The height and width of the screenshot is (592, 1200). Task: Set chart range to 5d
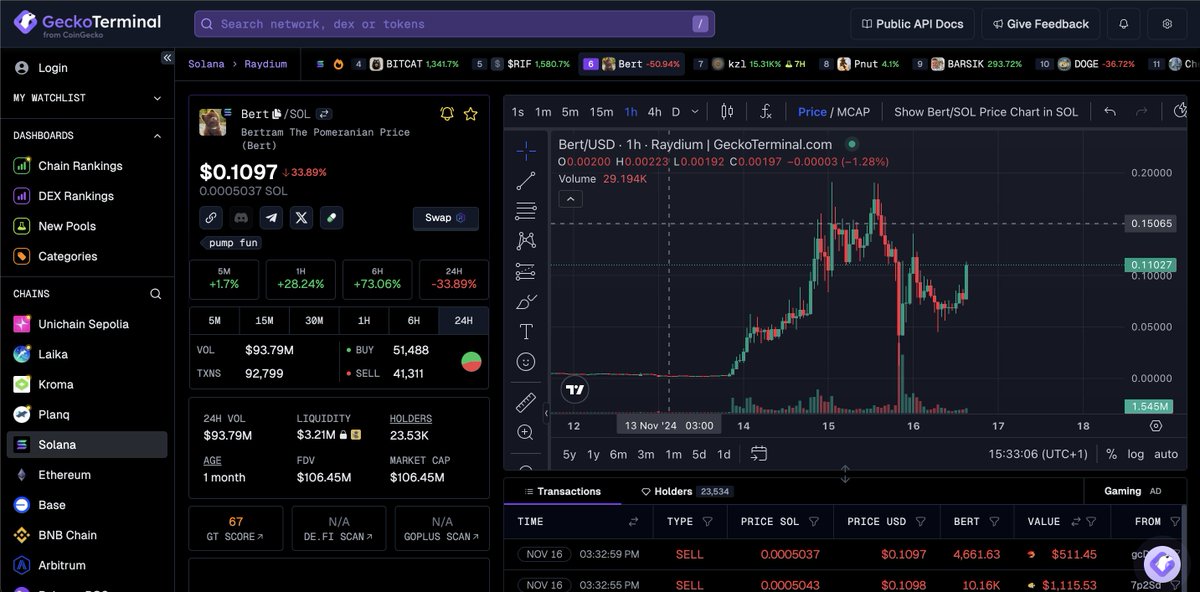[x=699, y=454]
